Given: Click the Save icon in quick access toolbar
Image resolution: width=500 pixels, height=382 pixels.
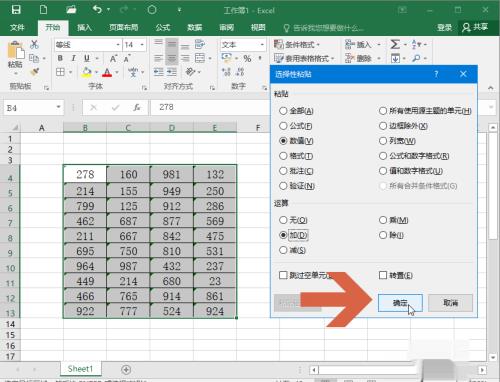Looking at the screenshot, I should click(x=16, y=10).
